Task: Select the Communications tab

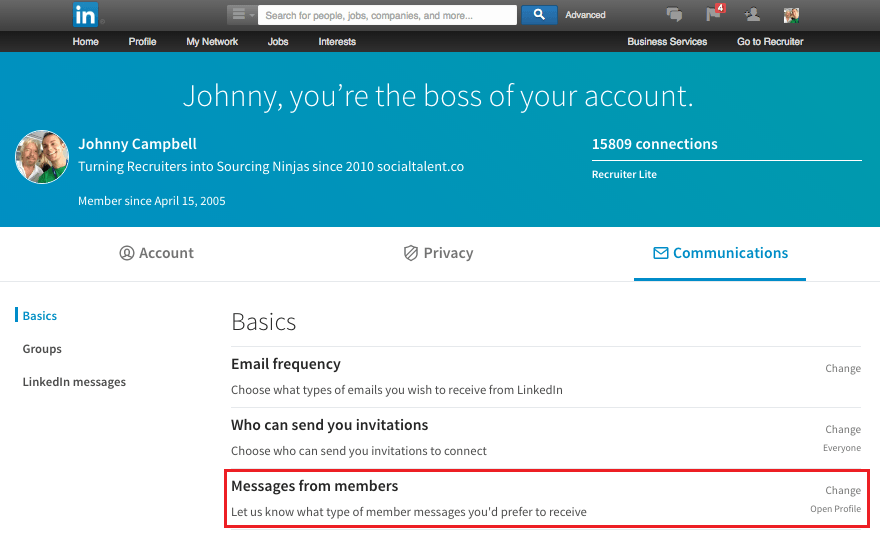Action: coord(721,253)
